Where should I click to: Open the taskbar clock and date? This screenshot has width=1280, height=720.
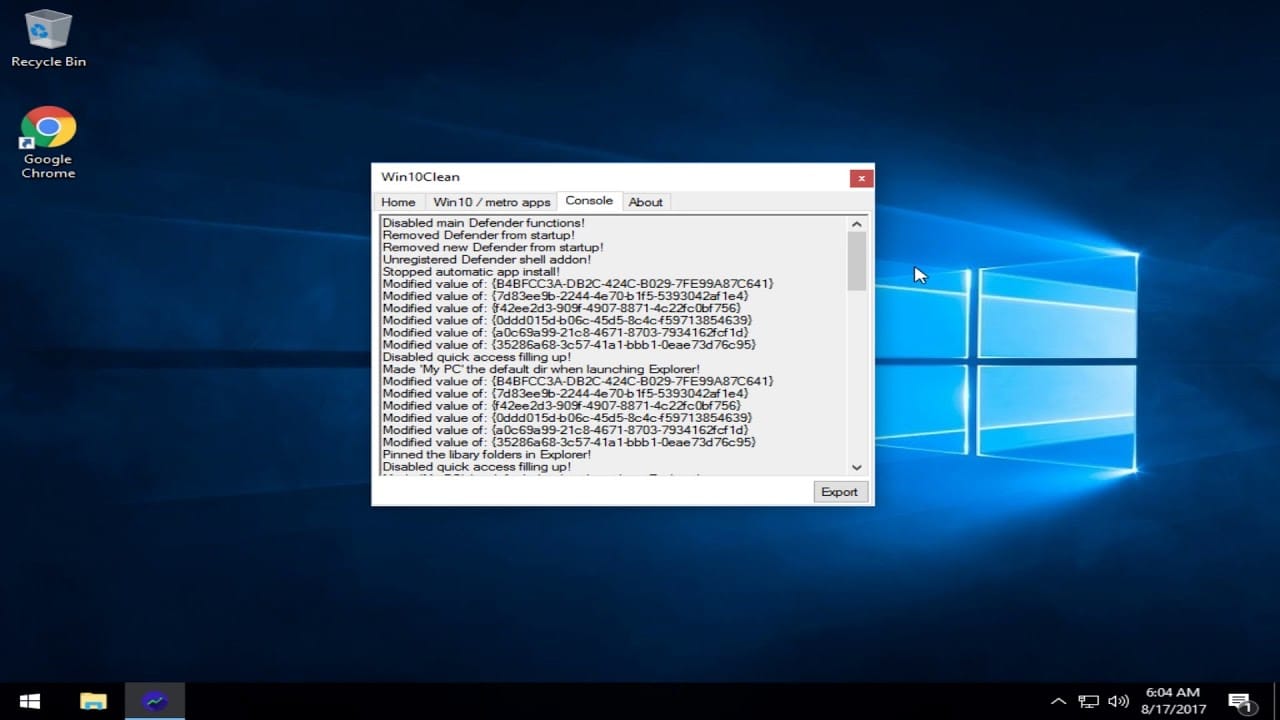(1172, 701)
